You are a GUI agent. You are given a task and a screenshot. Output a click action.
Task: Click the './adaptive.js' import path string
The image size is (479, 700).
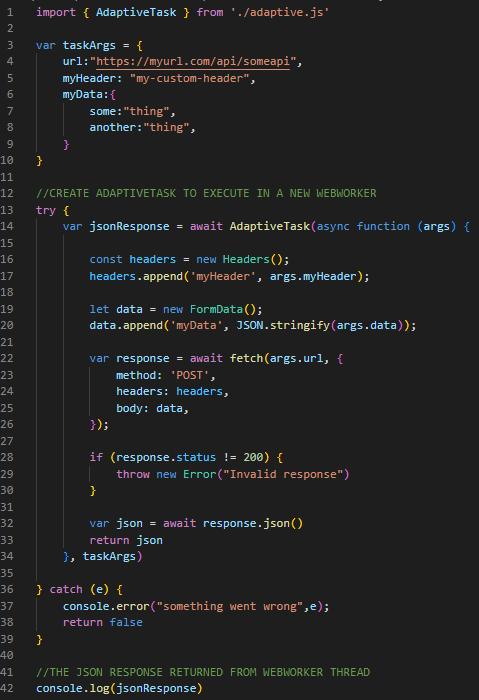280,12
